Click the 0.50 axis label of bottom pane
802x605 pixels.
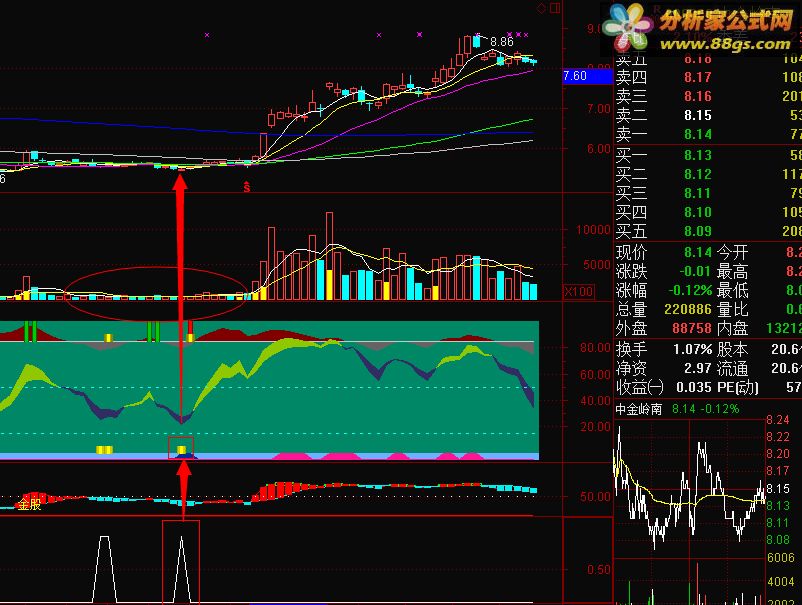tap(598, 570)
